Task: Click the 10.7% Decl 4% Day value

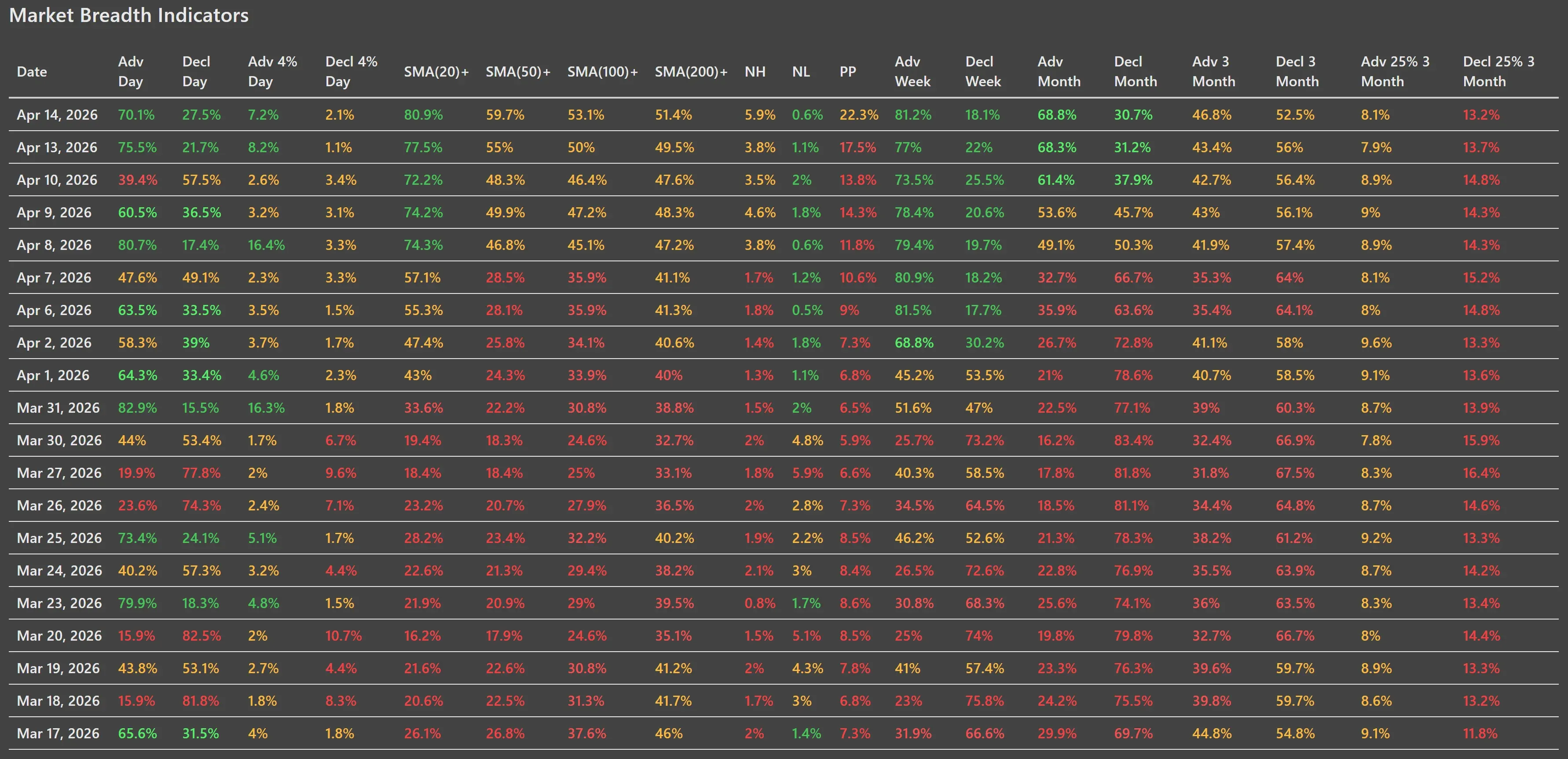Action: tap(343, 636)
